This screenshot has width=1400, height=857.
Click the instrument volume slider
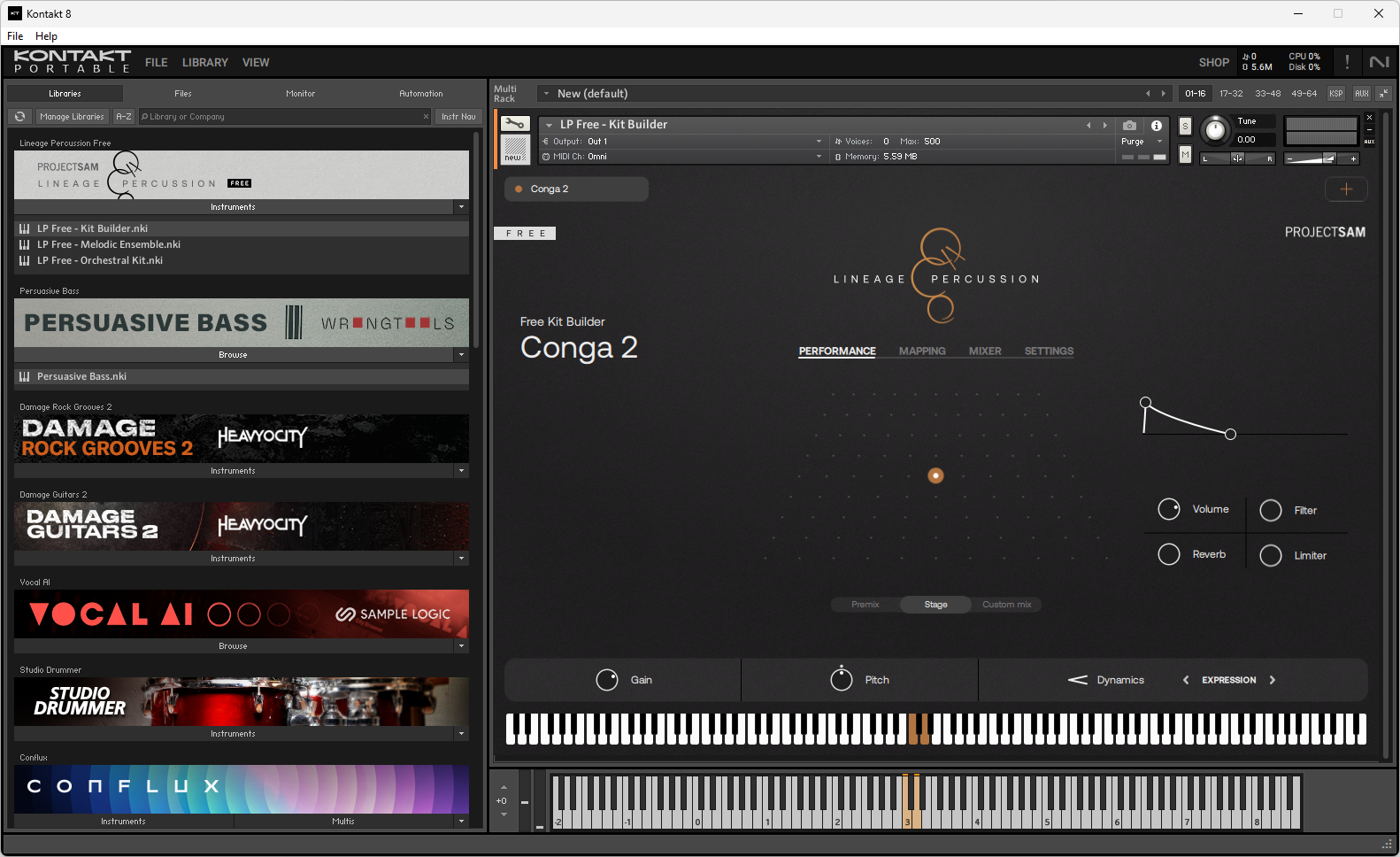tap(1323, 158)
